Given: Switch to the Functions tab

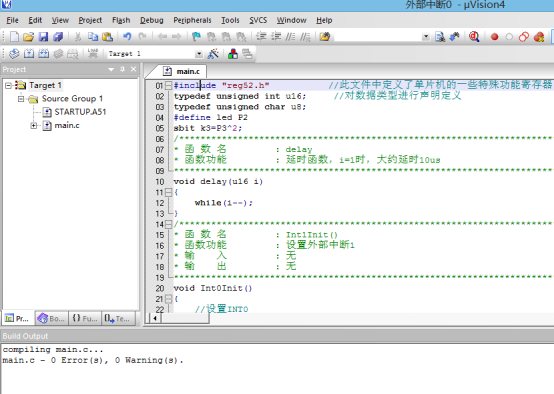Looking at the screenshot, I should tap(85, 319).
